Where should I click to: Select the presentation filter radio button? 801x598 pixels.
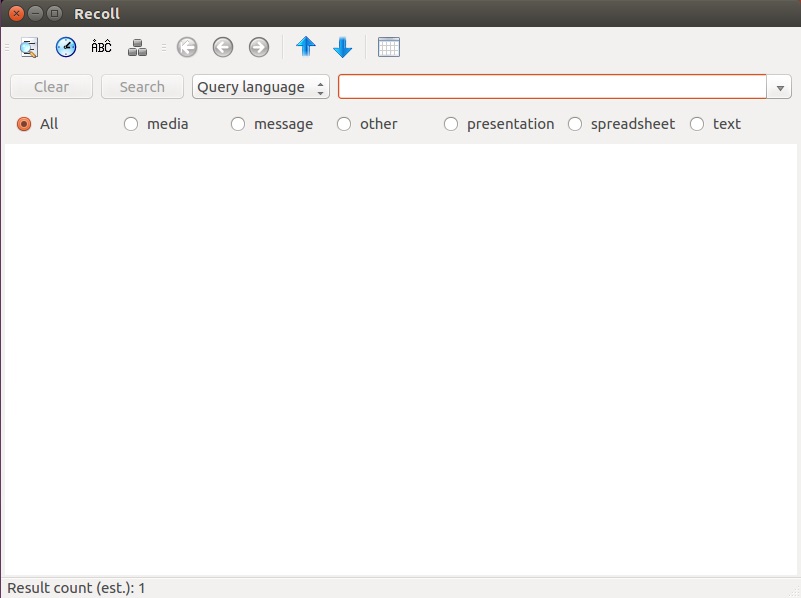451,124
